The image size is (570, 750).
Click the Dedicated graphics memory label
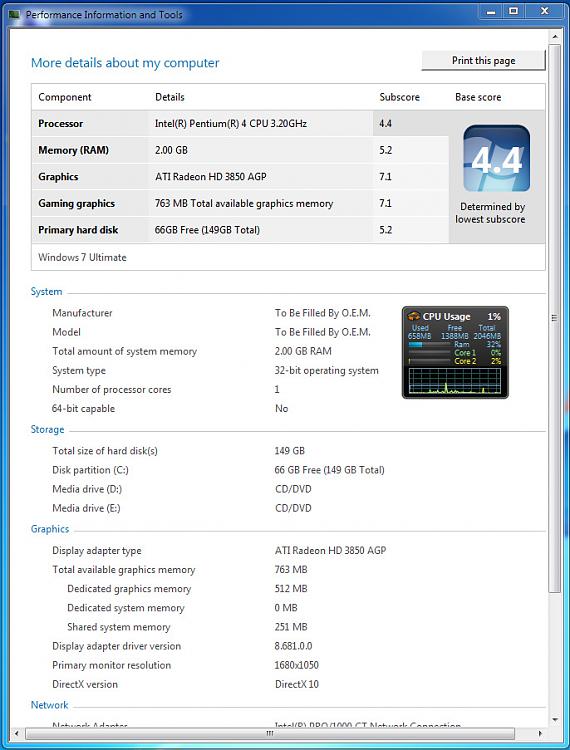click(x=129, y=589)
